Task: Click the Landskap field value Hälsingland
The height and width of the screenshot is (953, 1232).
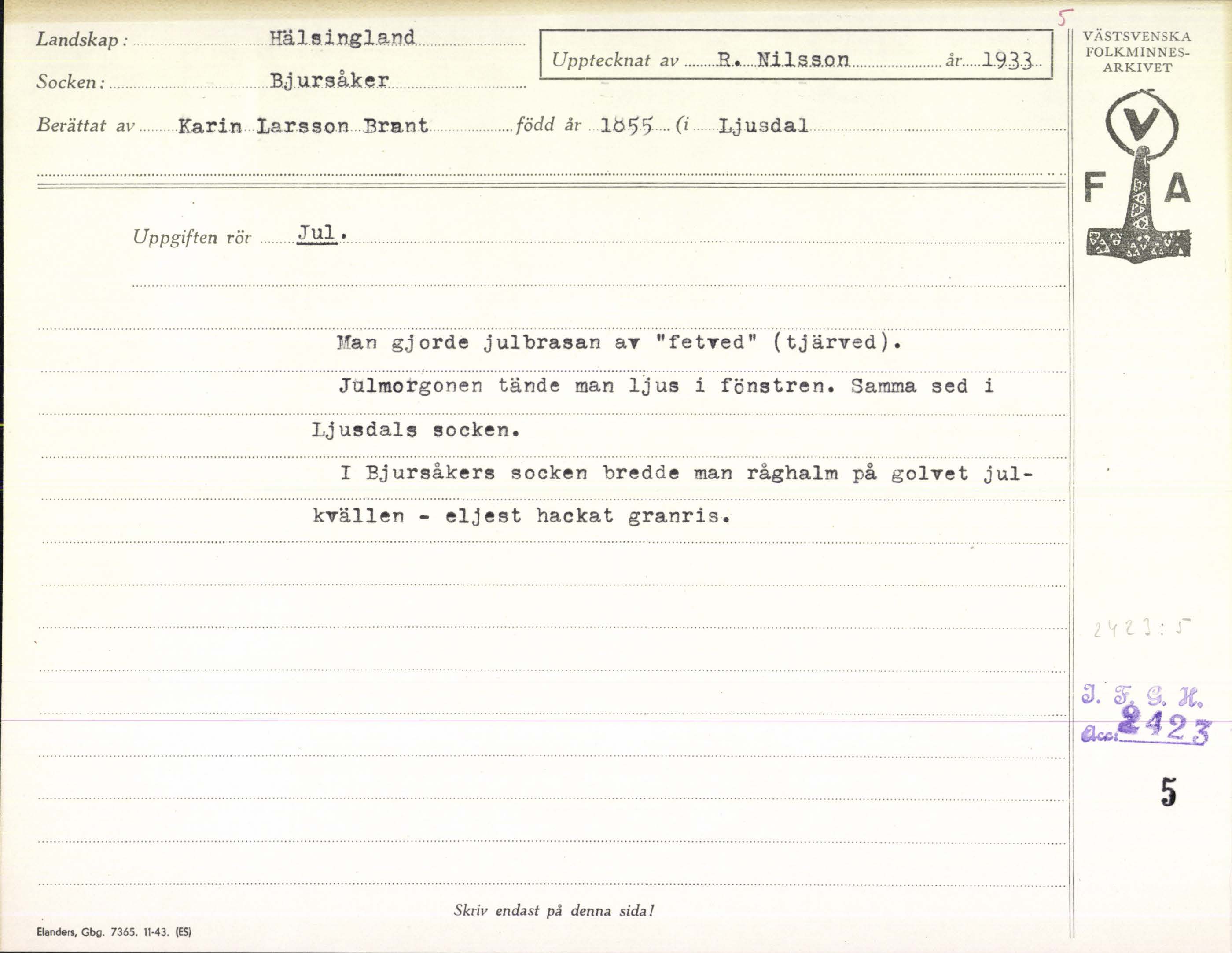Action: (342, 38)
